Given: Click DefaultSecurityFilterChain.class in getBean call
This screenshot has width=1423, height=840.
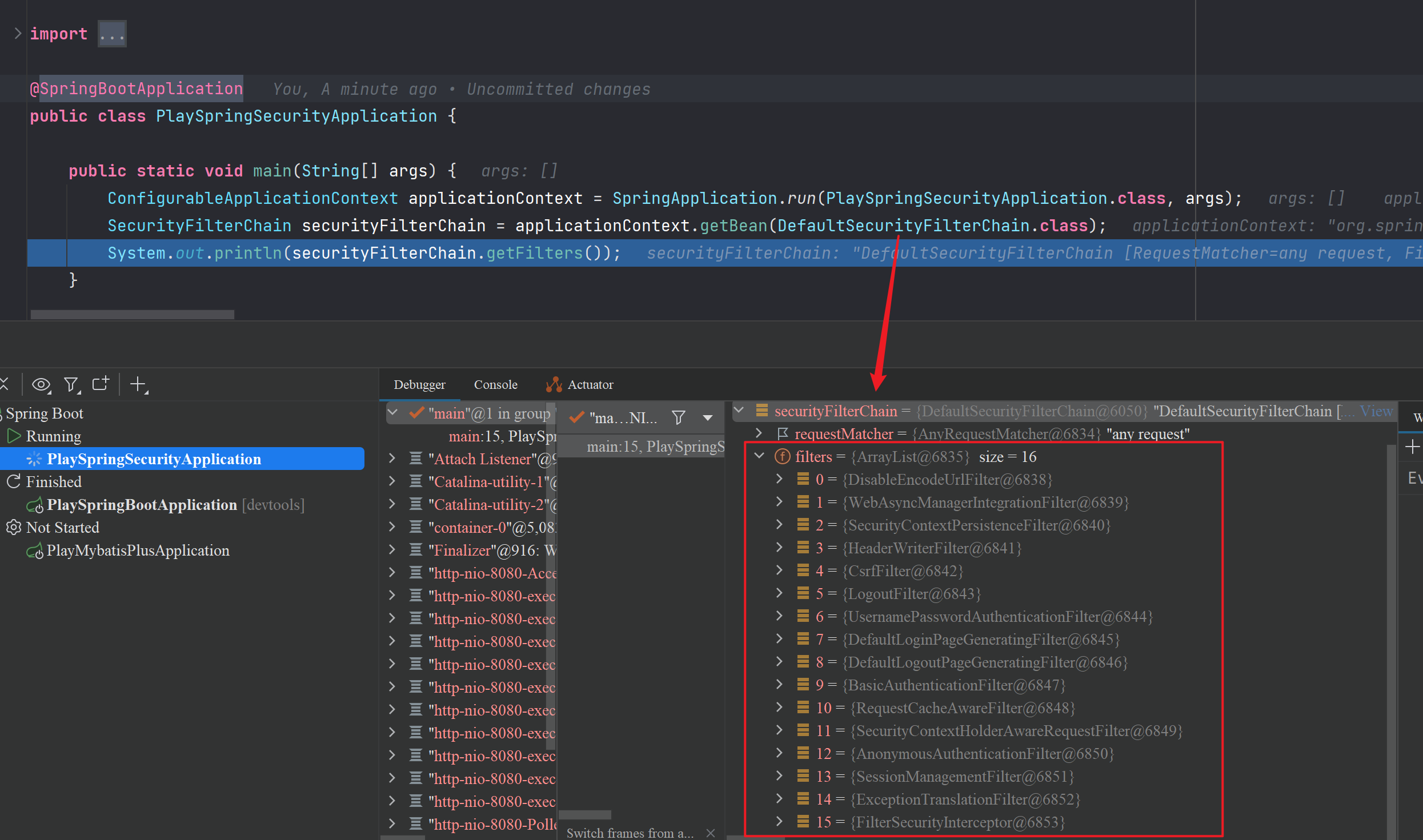Looking at the screenshot, I should point(932,226).
